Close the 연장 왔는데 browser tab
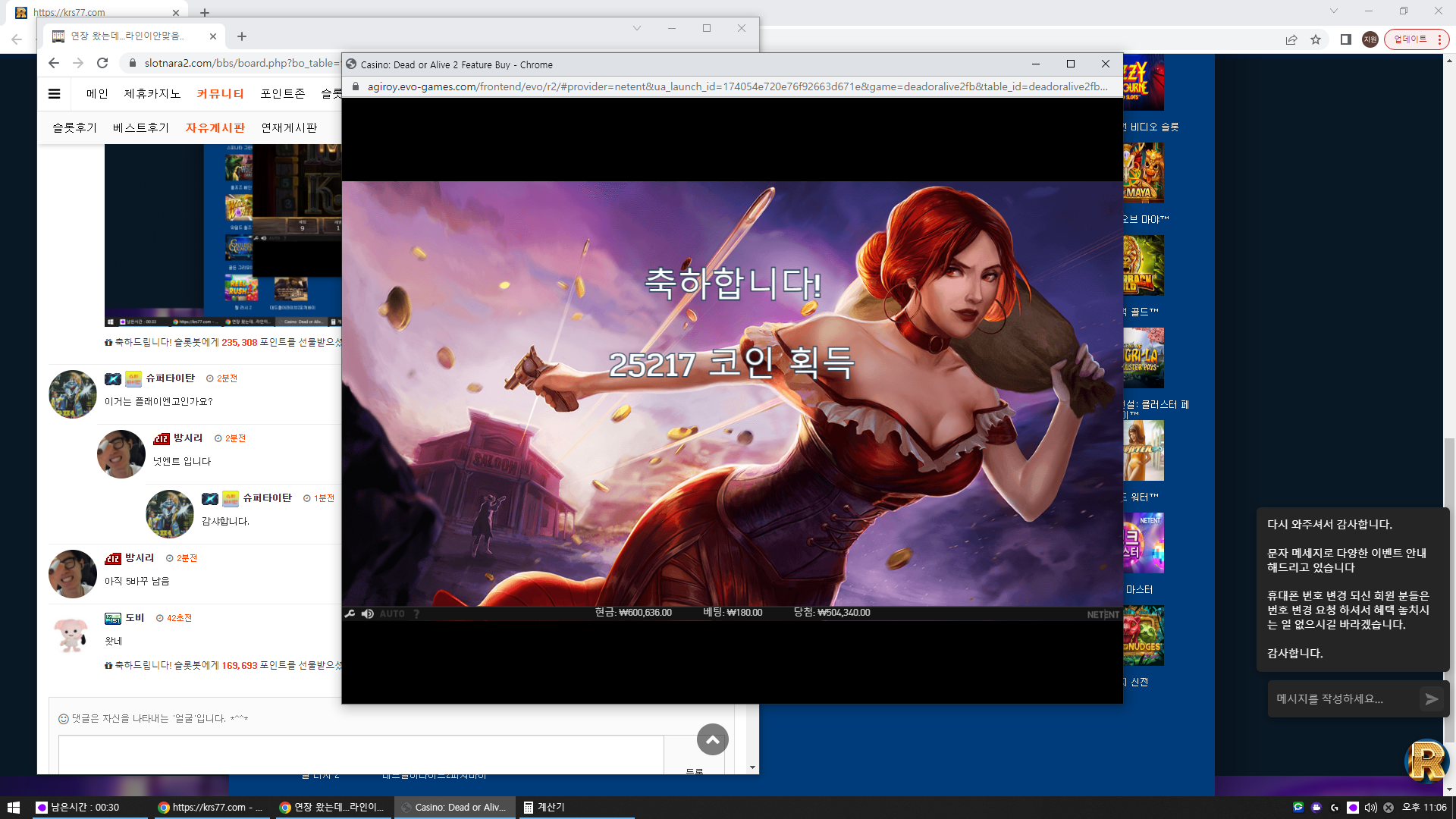The height and width of the screenshot is (819, 1456). click(213, 36)
